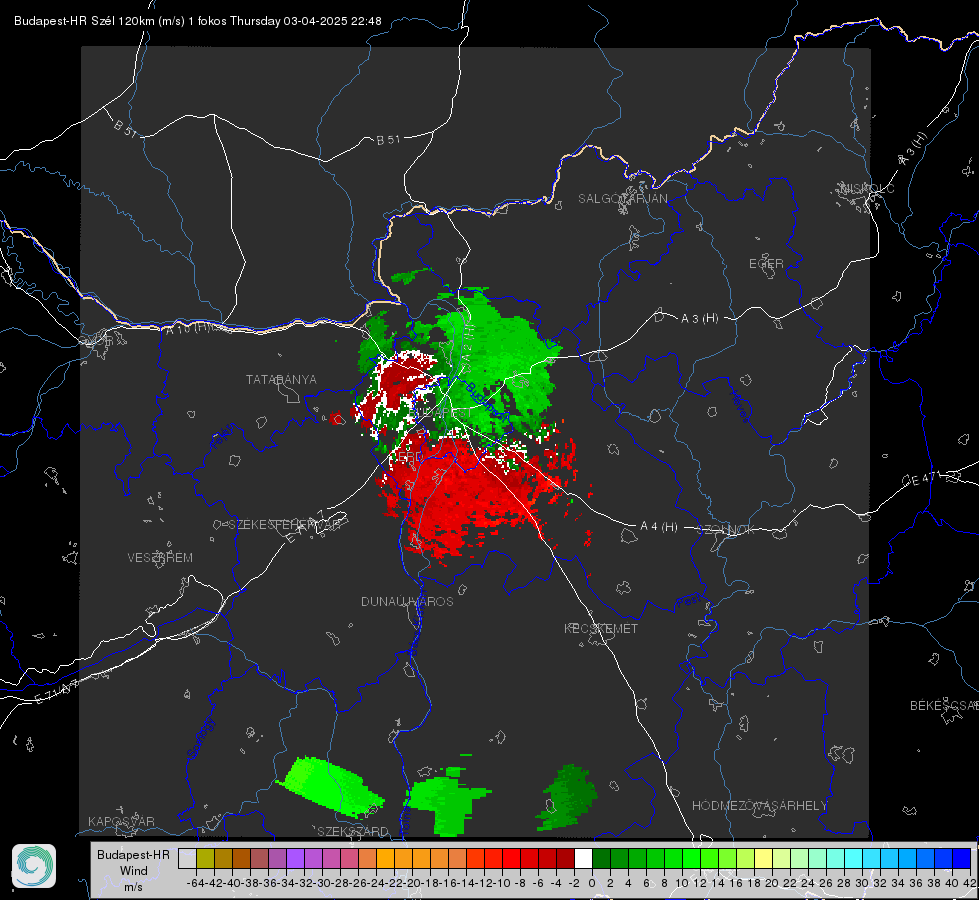Click the BÉKÉSCSABA label at the map edge
The image size is (979, 900).
944,705
